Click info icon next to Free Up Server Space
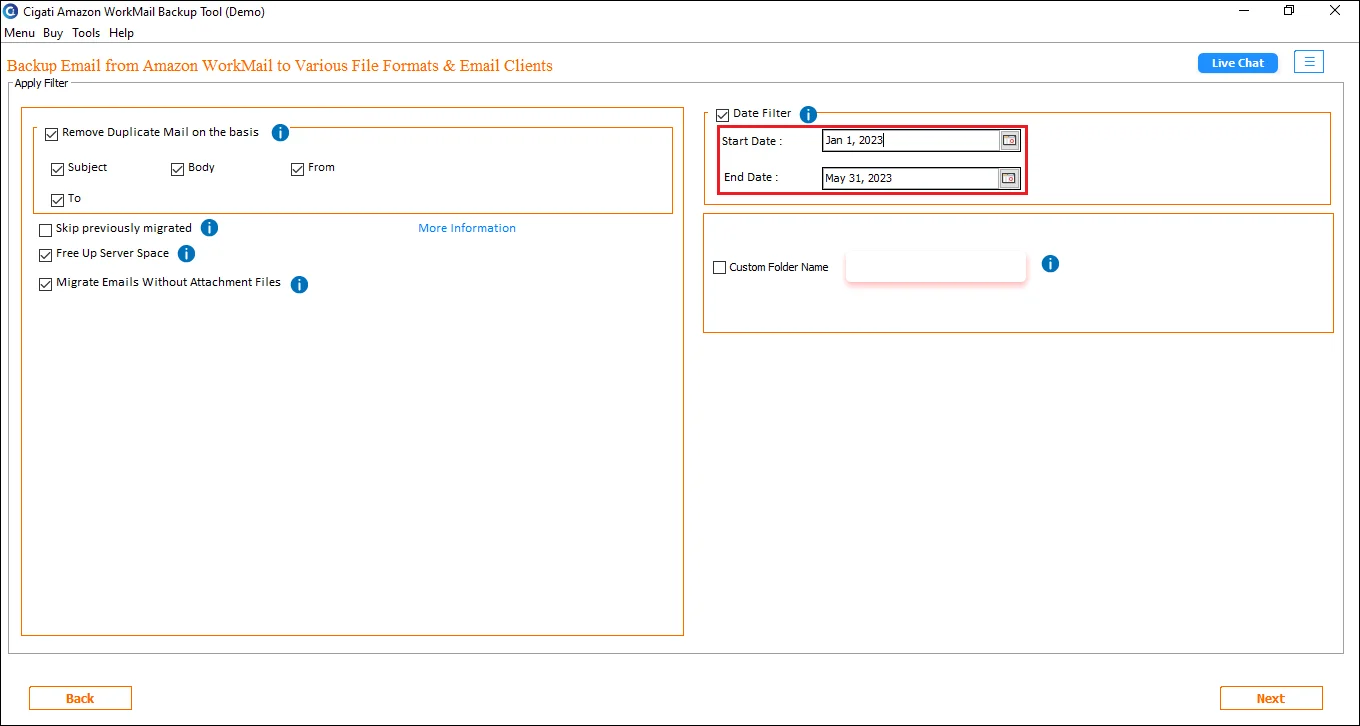This screenshot has width=1360, height=726. tap(187, 254)
